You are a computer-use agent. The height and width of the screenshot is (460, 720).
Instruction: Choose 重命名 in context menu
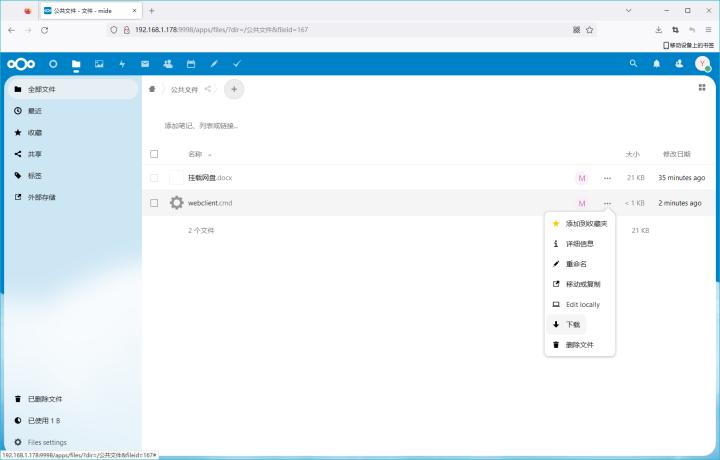click(579, 264)
